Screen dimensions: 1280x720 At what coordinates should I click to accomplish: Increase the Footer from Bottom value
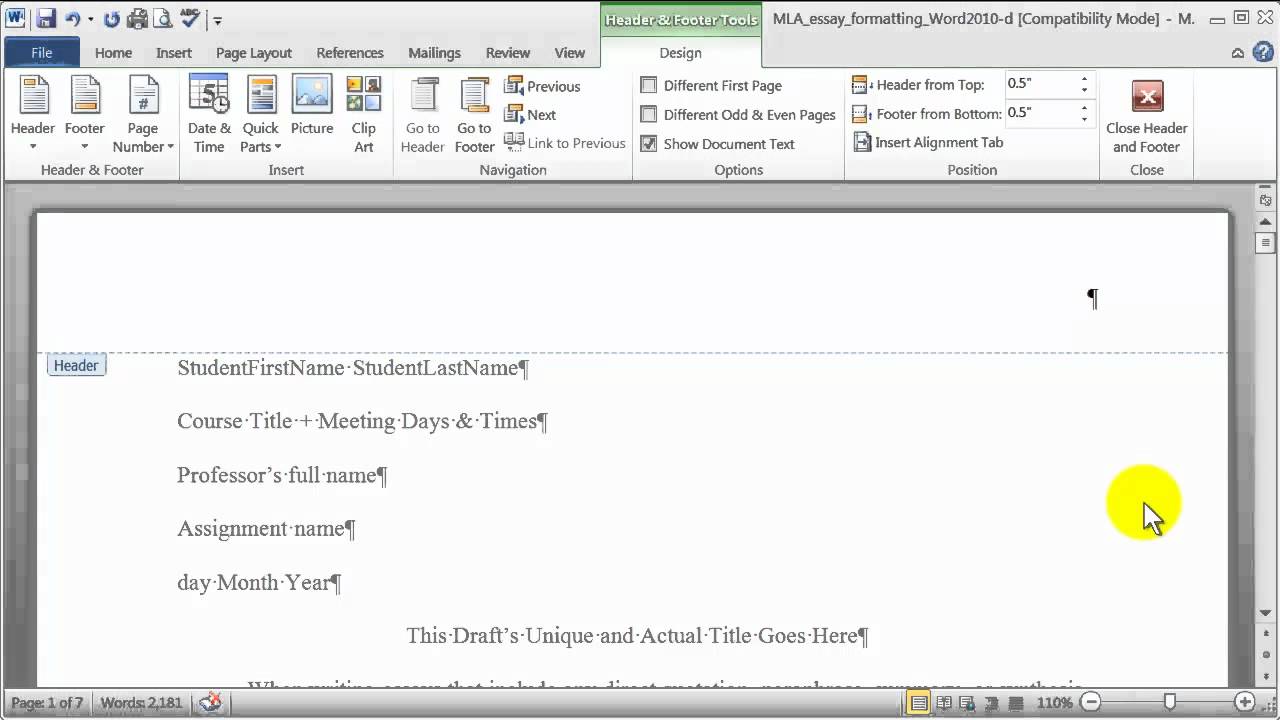tap(1084, 108)
